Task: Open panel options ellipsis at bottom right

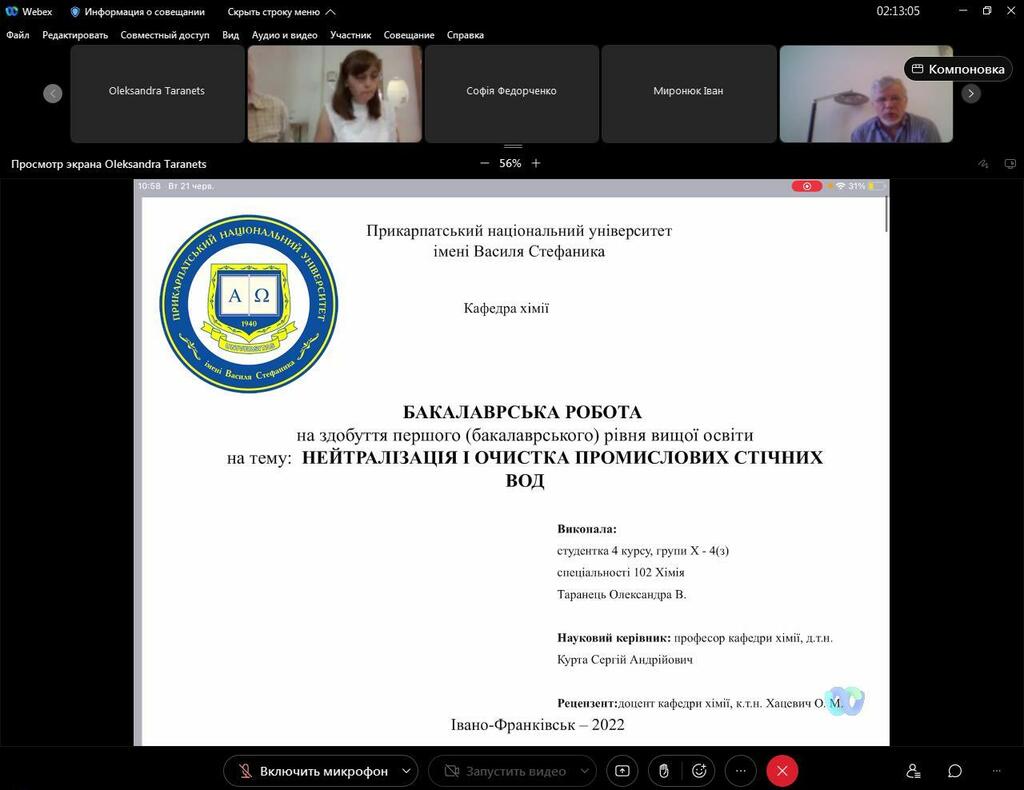Action: click(x=997, y=771)
